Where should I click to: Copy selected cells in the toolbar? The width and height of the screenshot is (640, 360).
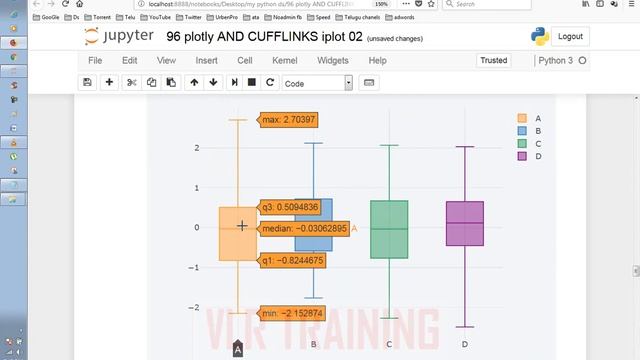(151, 82)
